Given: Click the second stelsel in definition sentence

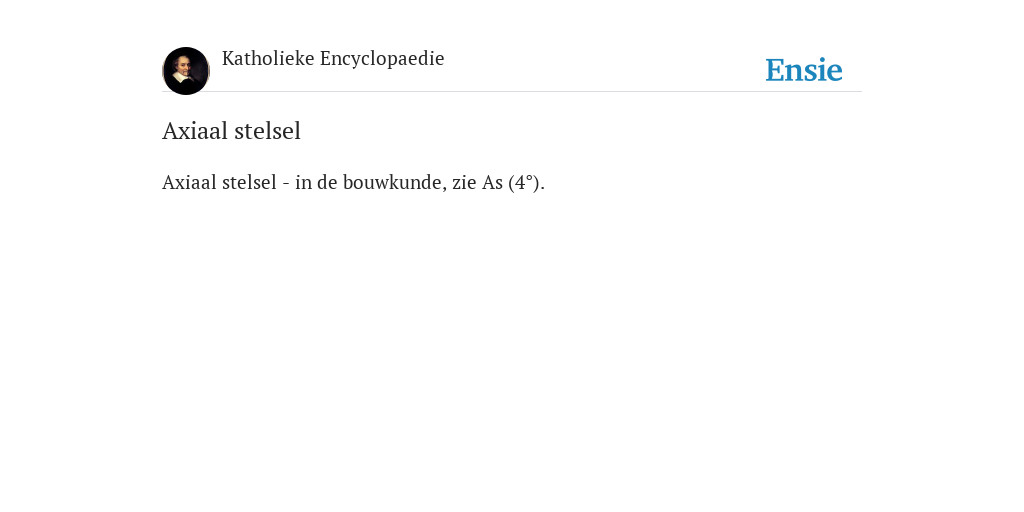Looking at the screenshot, I should [249, 182].
